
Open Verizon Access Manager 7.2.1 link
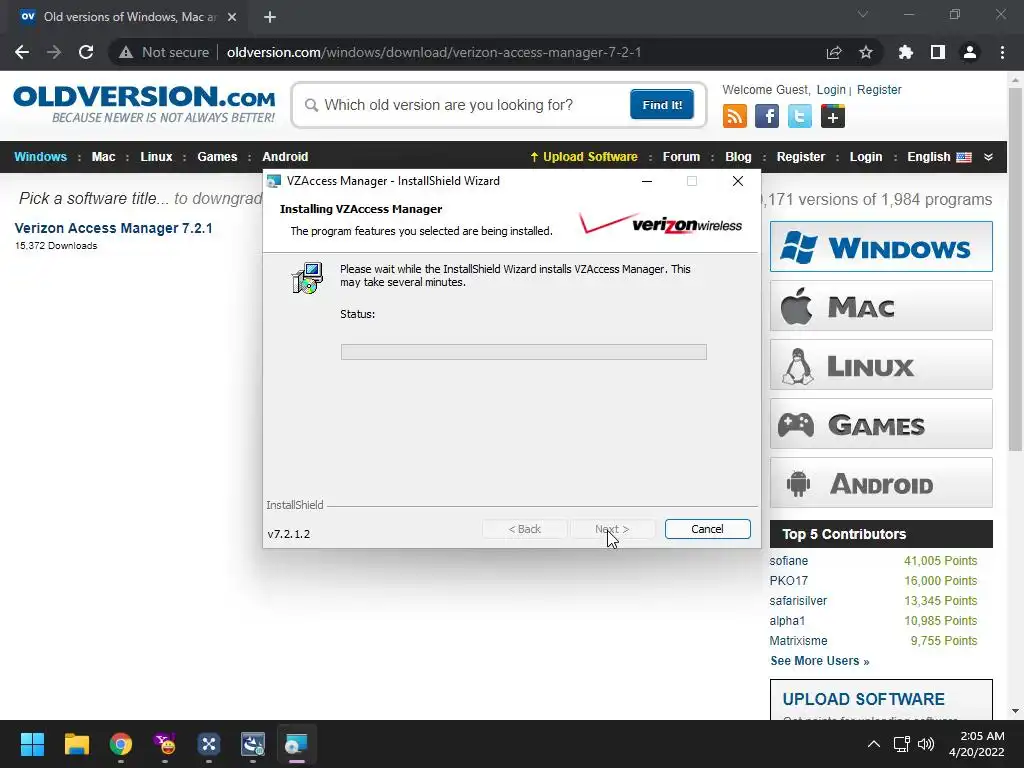(x=114, y=228)
